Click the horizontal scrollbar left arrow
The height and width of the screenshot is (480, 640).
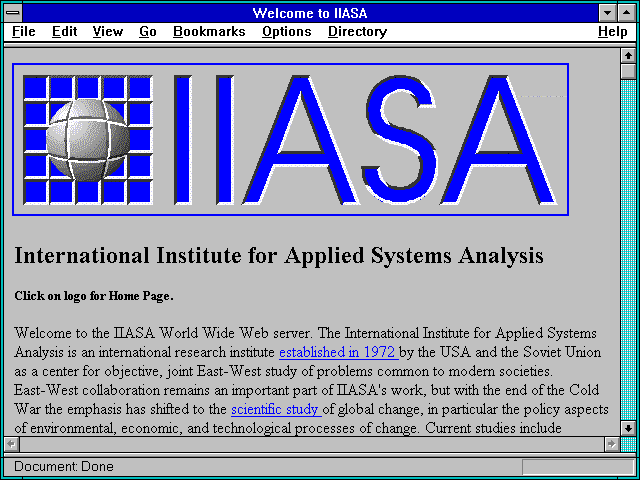[12, 444]
